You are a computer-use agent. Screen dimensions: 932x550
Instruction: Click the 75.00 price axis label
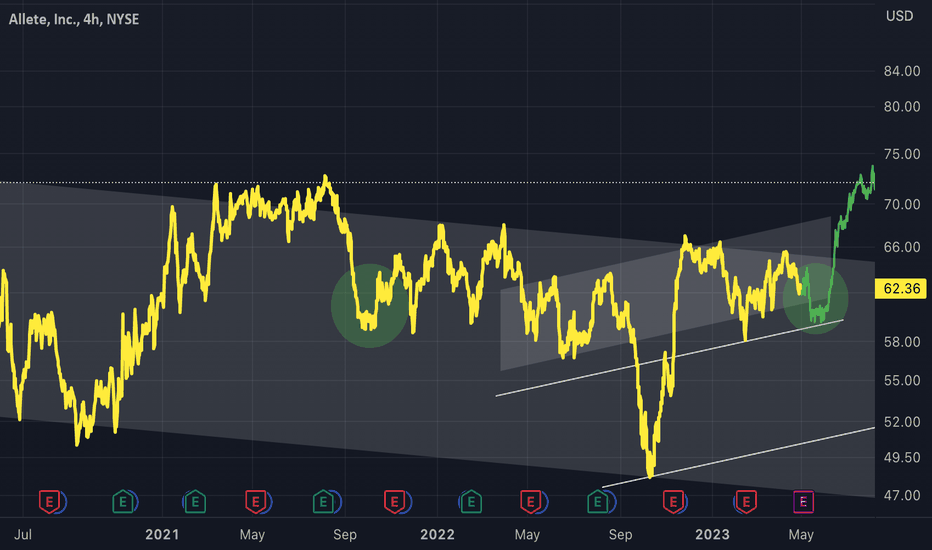point(902,154)
